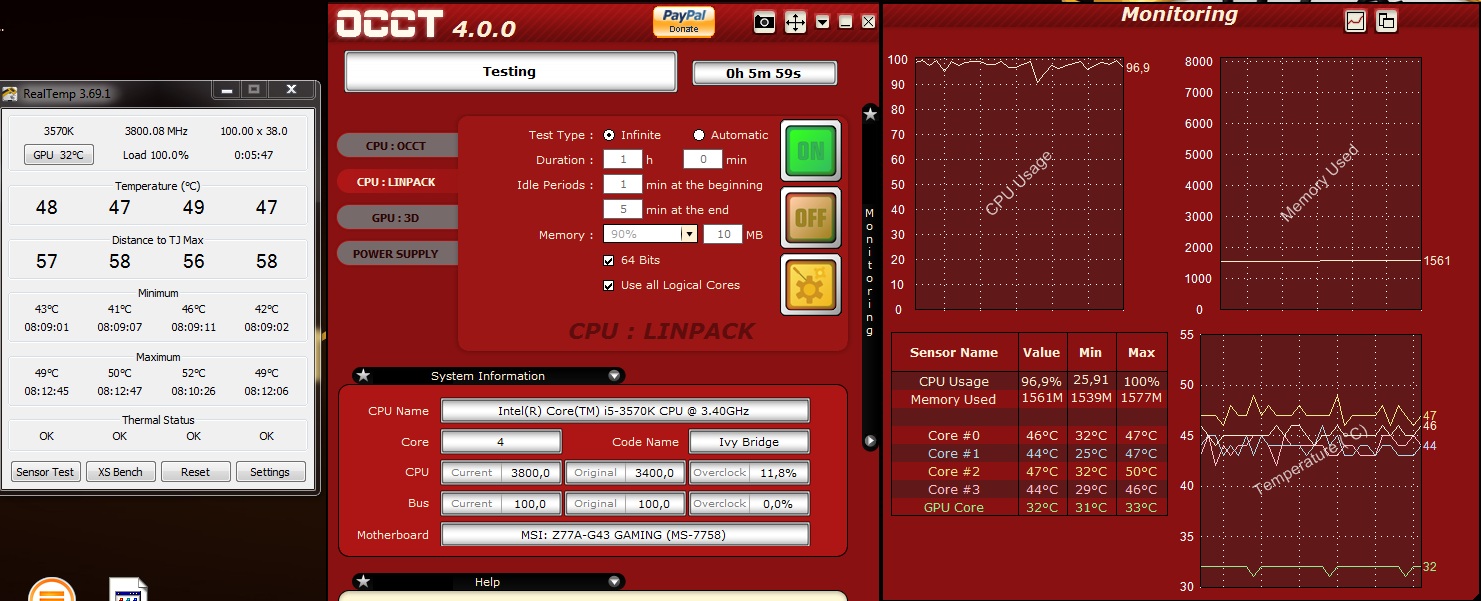Toggle the 64 Bits checkbox
The image size is (1481, 601).
(609, 260)
